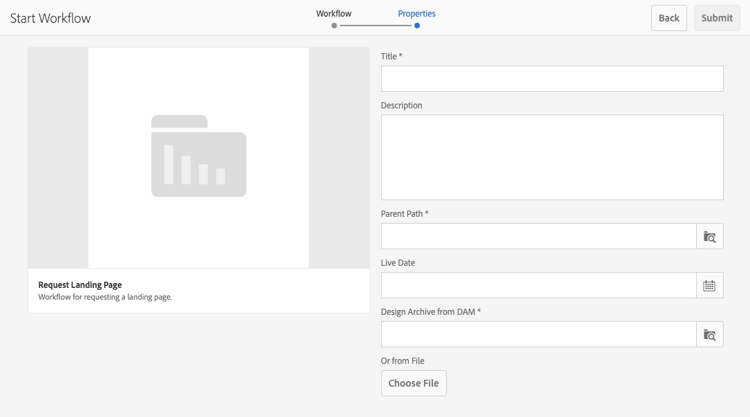Focus the Parent Path input field
750x417 pixels.
click(x=539, y=236)
